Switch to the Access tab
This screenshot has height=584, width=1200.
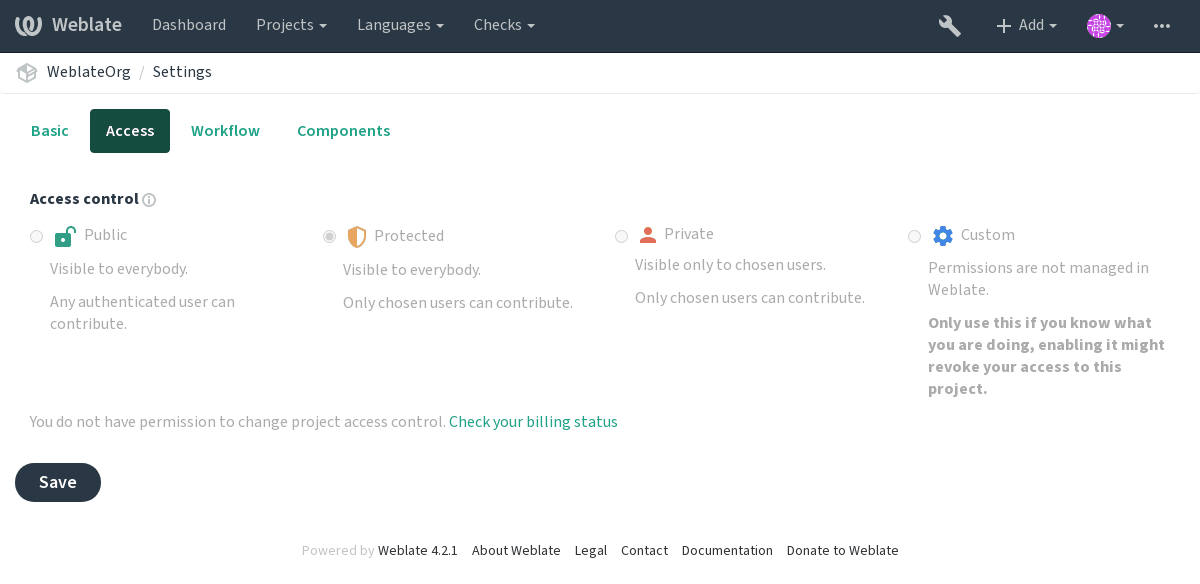click(130, 131)
